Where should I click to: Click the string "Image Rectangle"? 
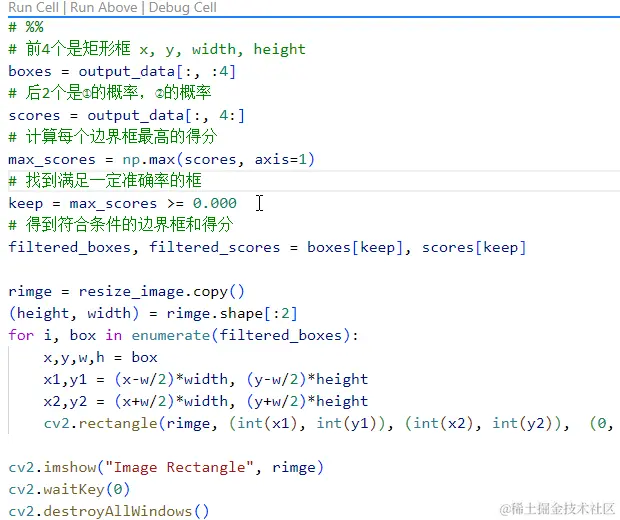(x=180, y=467)
